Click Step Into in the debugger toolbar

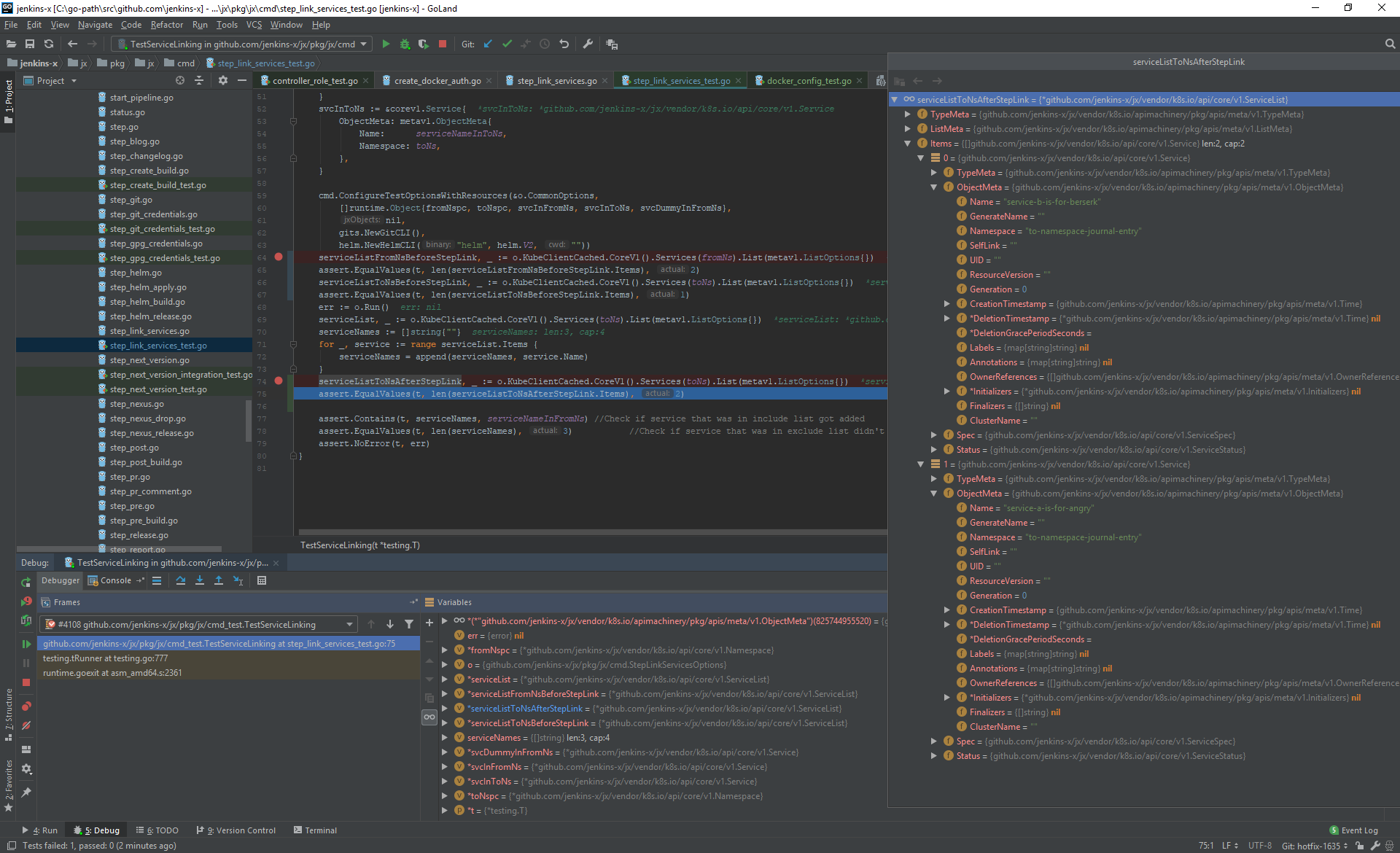point(200,580)
